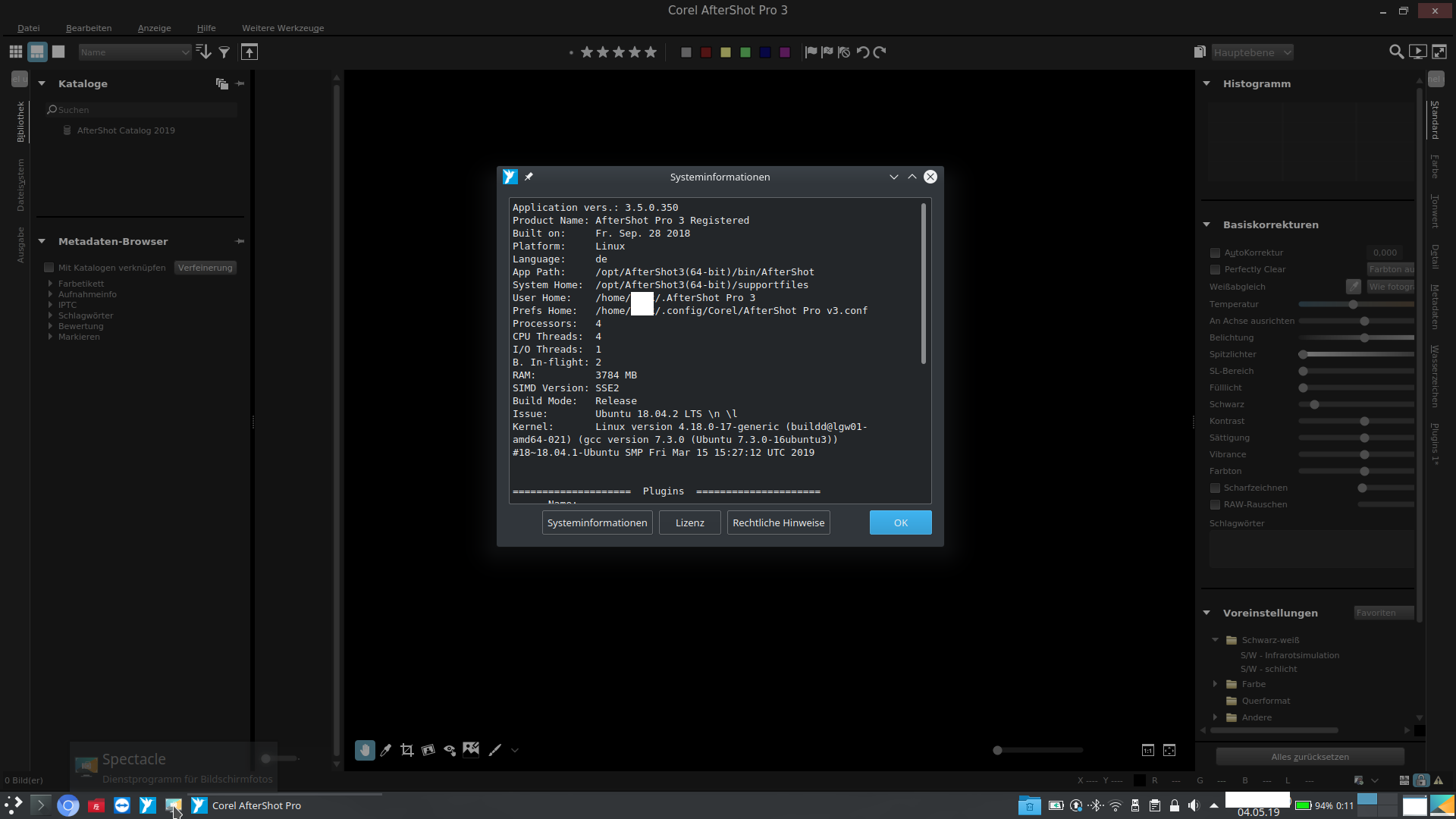
Task: Switch to thumbnail grid view
Action: pyautogui.click(x=16, y=52)
